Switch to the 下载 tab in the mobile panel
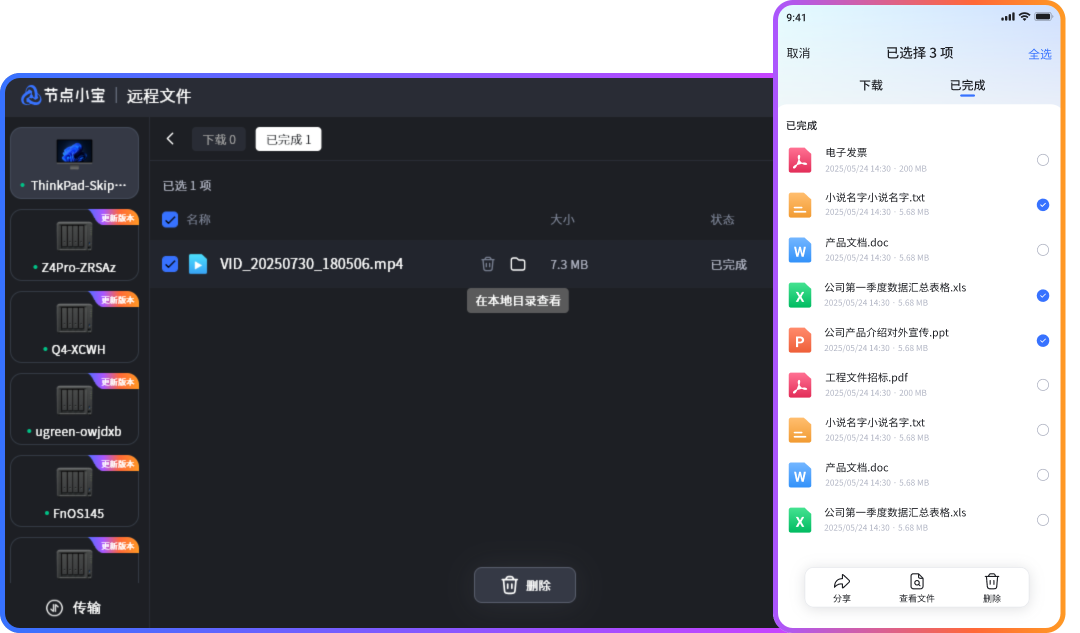1080x633 pixels. tap(870, 86)
